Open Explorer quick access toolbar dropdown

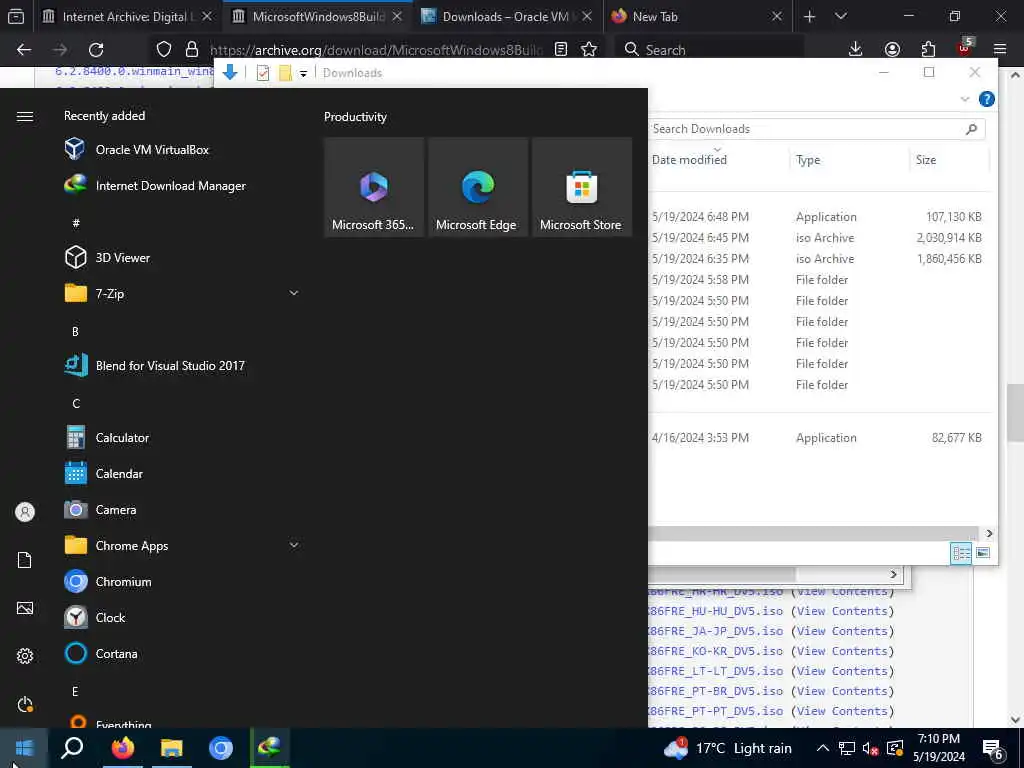pyautogui.click(x=303, y=73)
